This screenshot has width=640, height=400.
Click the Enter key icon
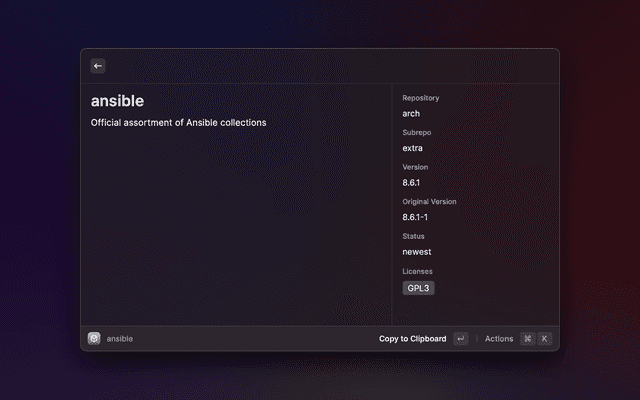click(460, 339)
